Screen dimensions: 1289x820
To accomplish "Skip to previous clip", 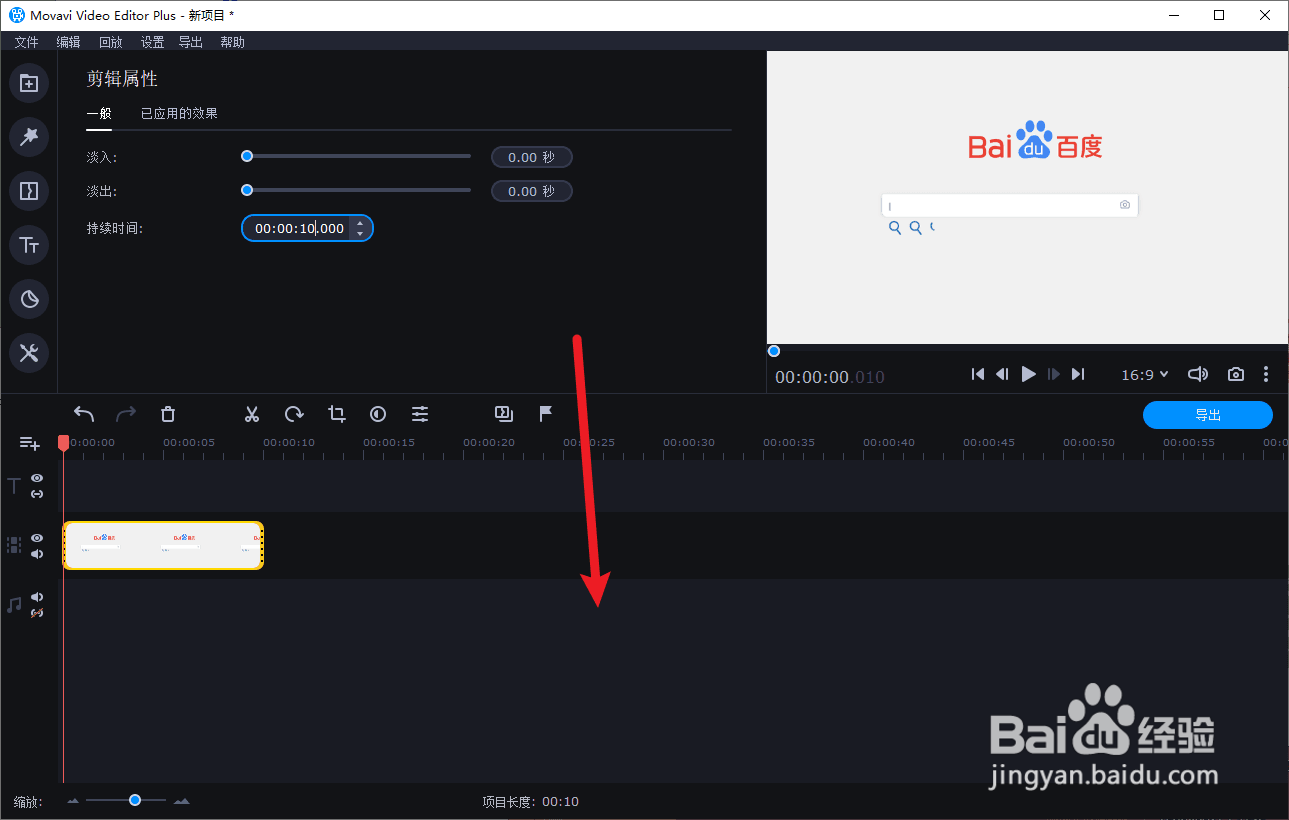I will (x=978, y=374).
